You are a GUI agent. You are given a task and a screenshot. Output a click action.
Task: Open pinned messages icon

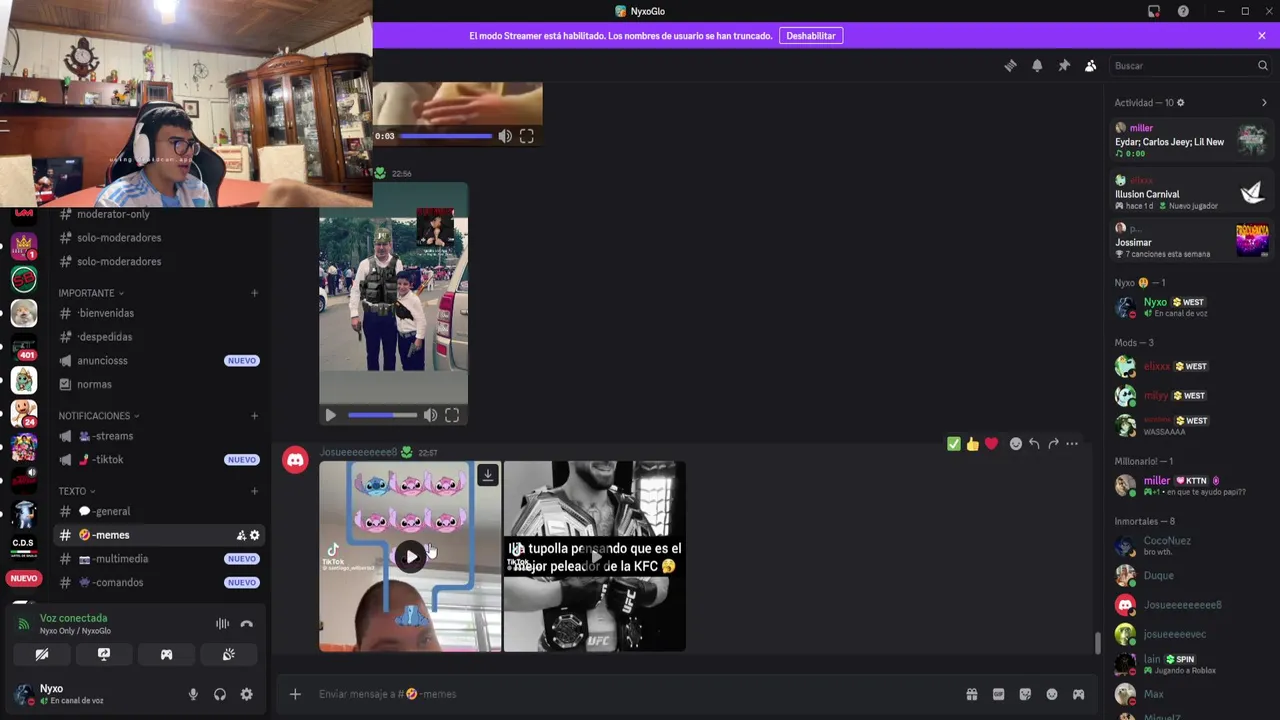(x=1064, y=66)
